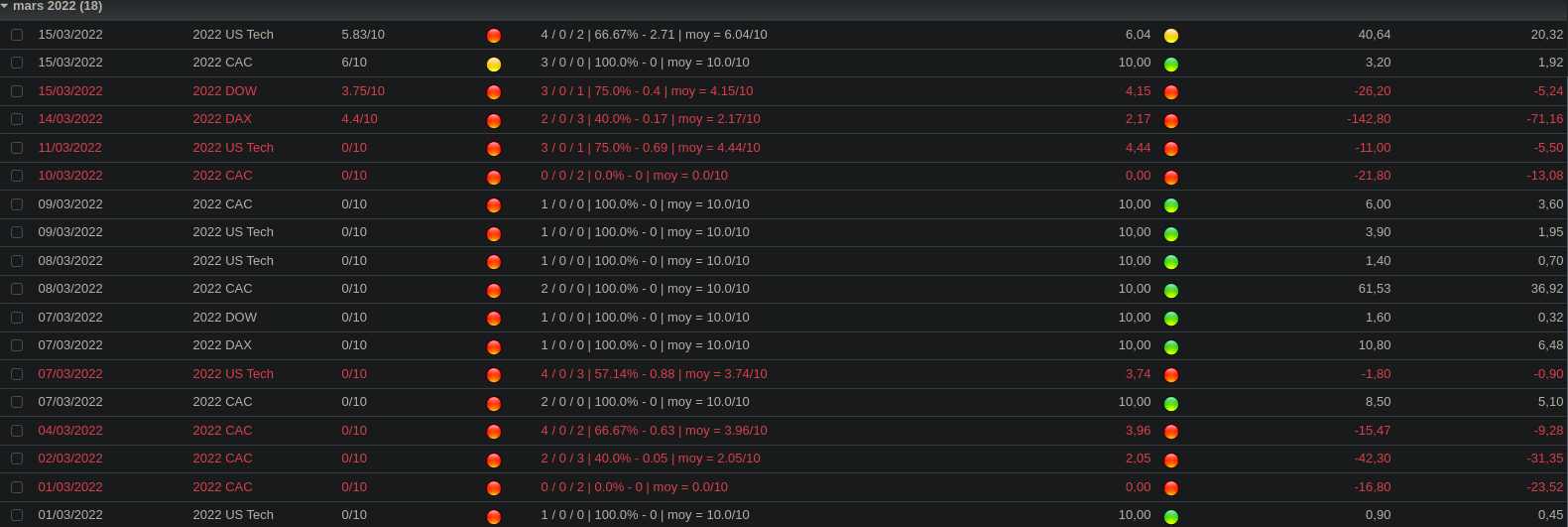This screenshot has height=527, width=1568.
Task: Click green dot in 15/03/2022 CAC row
Action: [x=1171, y=65]
